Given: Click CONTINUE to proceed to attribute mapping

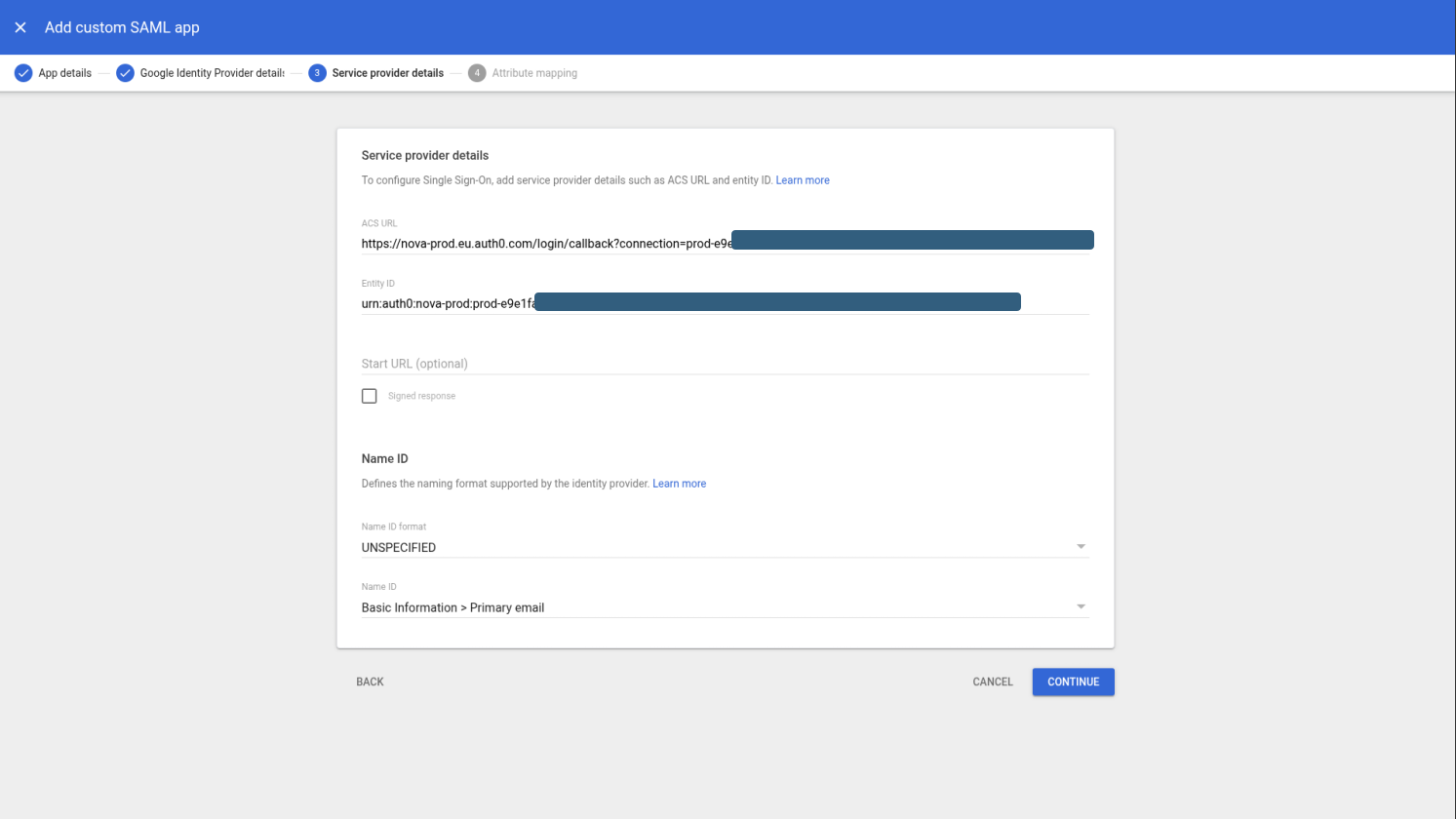Looking at the screenshot, I should [1073, 682].
